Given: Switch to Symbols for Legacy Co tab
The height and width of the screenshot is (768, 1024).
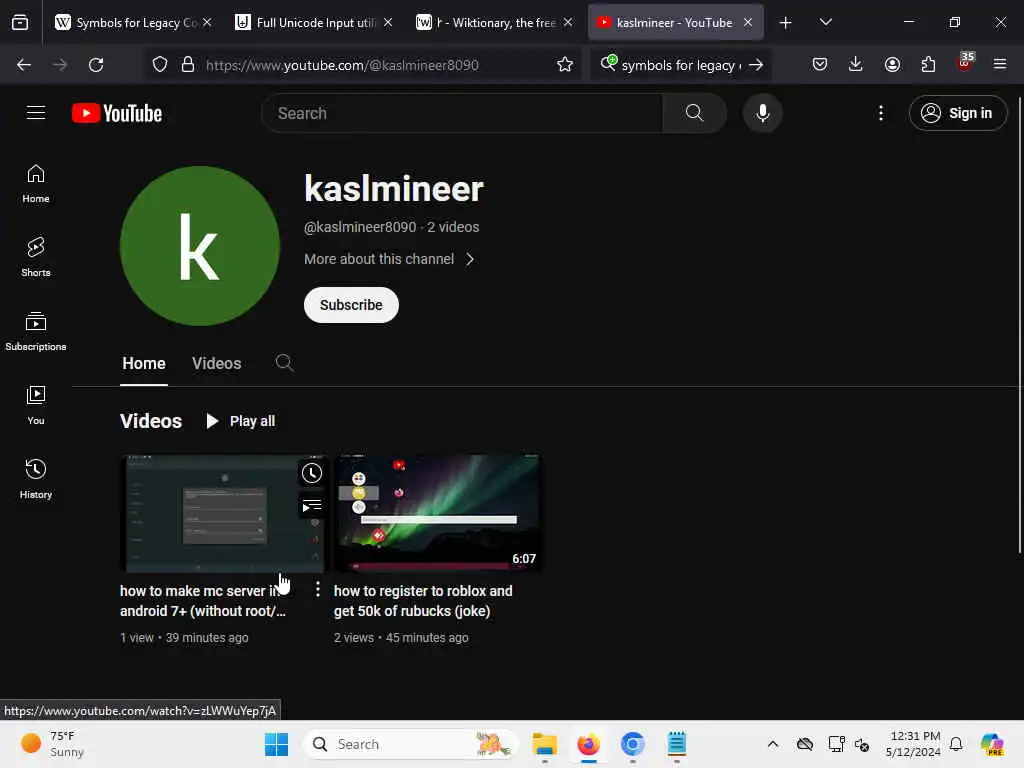Looking at the screenshot, I should (x=125, y=23).
